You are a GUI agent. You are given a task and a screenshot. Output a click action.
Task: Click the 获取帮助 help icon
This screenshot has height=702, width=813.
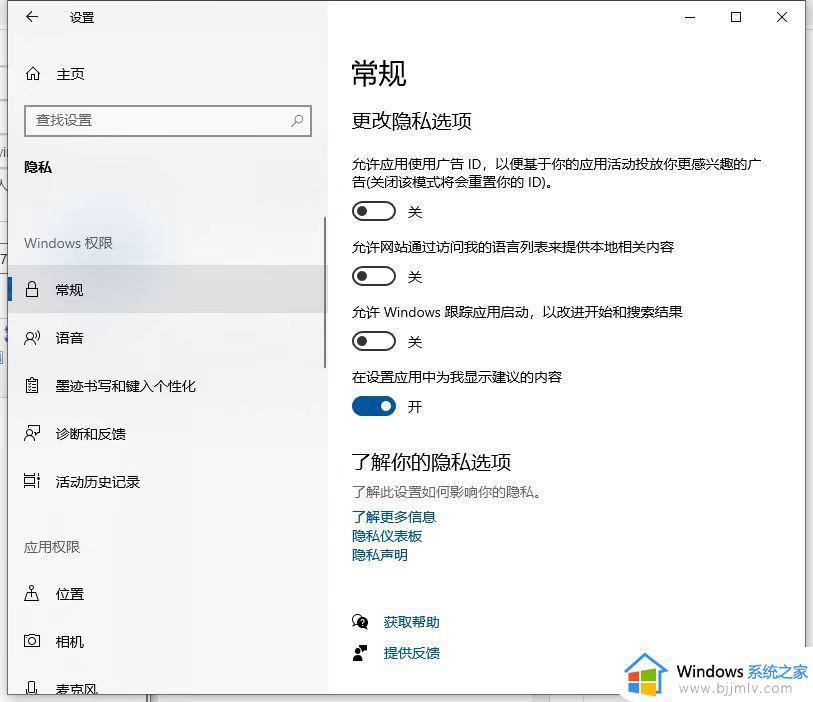click(361, 621)
